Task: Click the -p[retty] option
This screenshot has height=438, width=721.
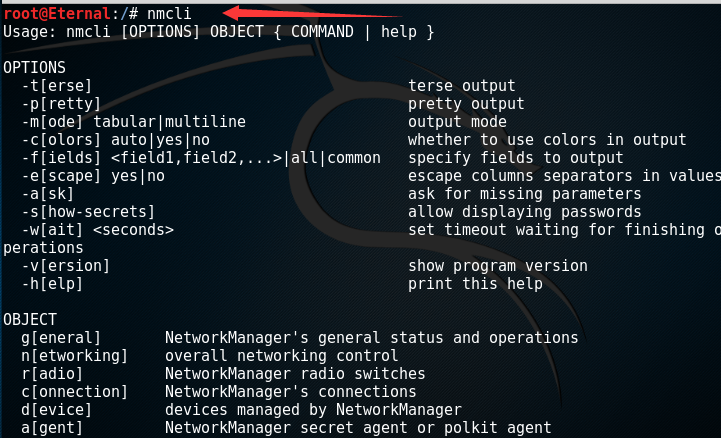Action: pyautogui.click(x=61, y=104)
